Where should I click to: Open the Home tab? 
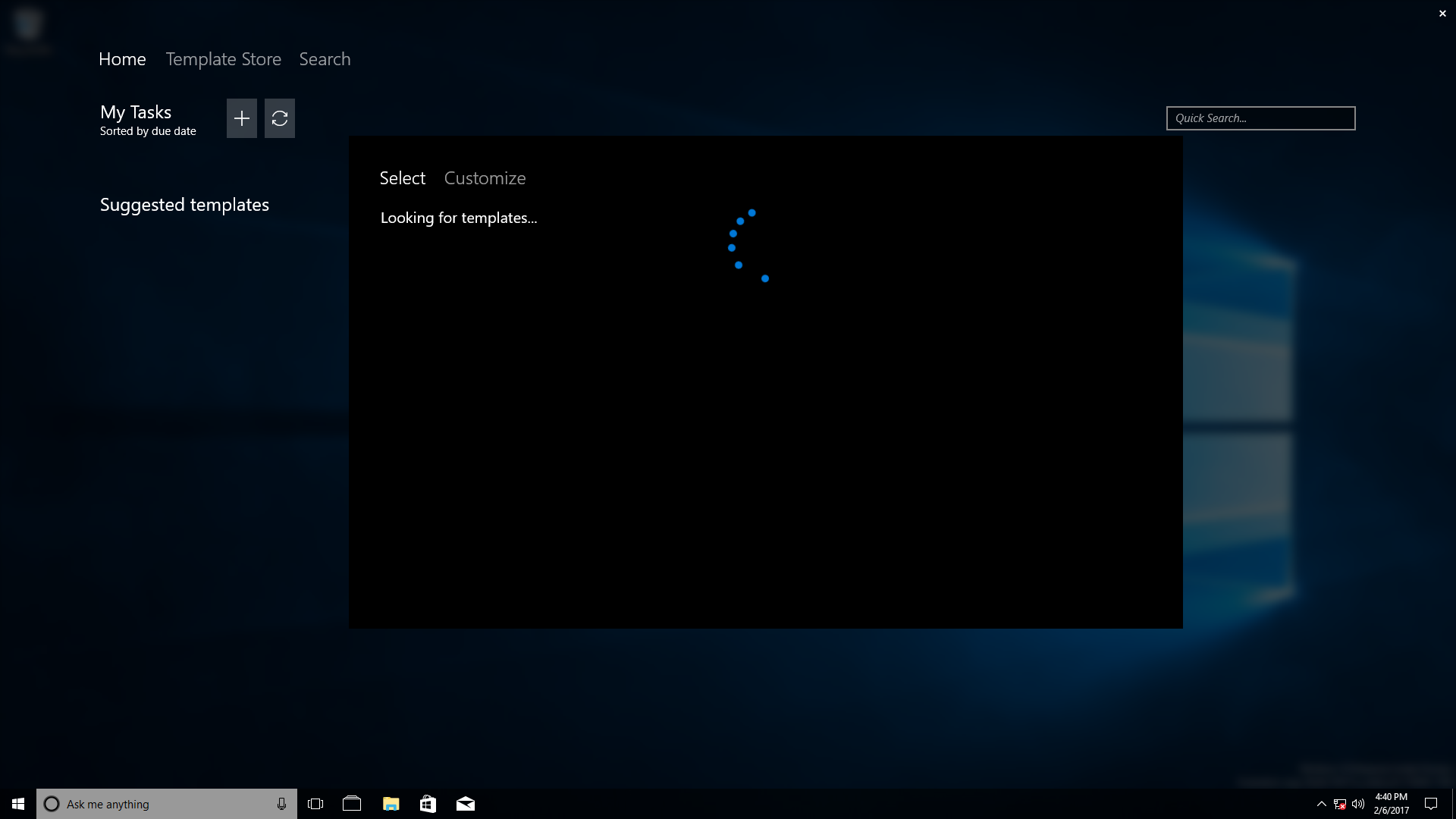tap(122, 59)
